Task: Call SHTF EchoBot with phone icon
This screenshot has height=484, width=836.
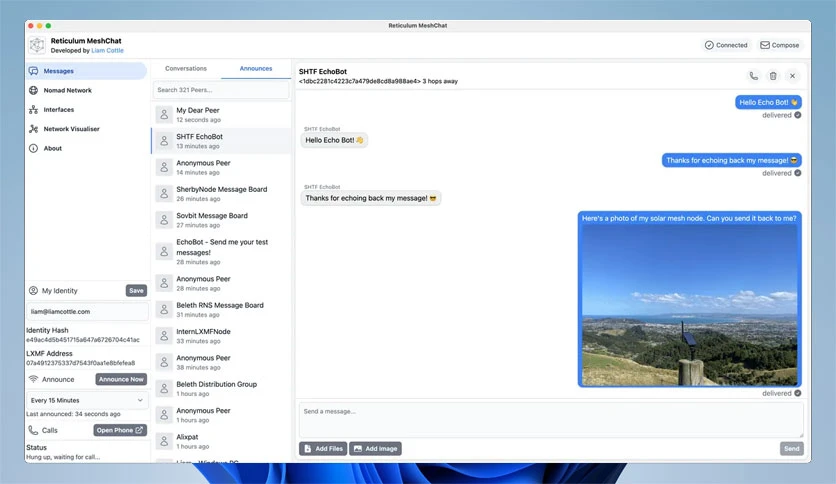Action: [753, 76]
